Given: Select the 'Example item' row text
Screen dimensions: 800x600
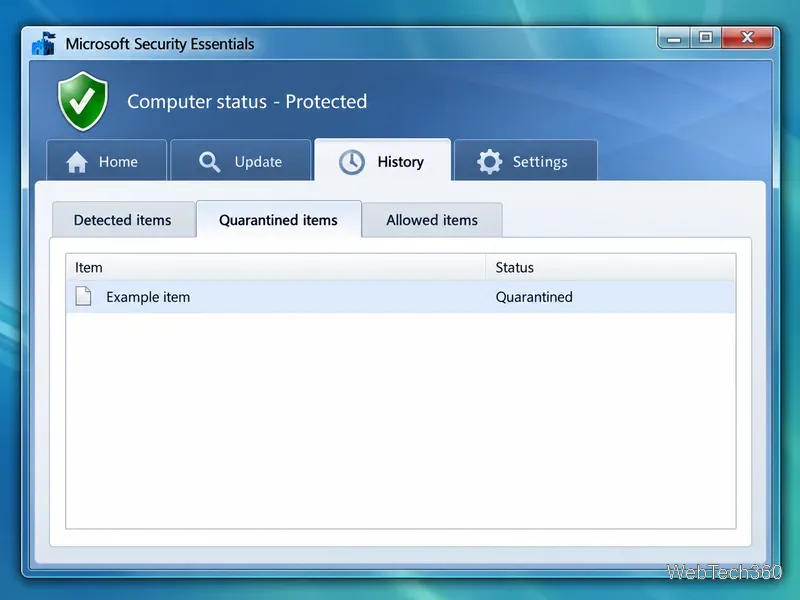Looking at the screenshot, I should [x=148, y=297].
